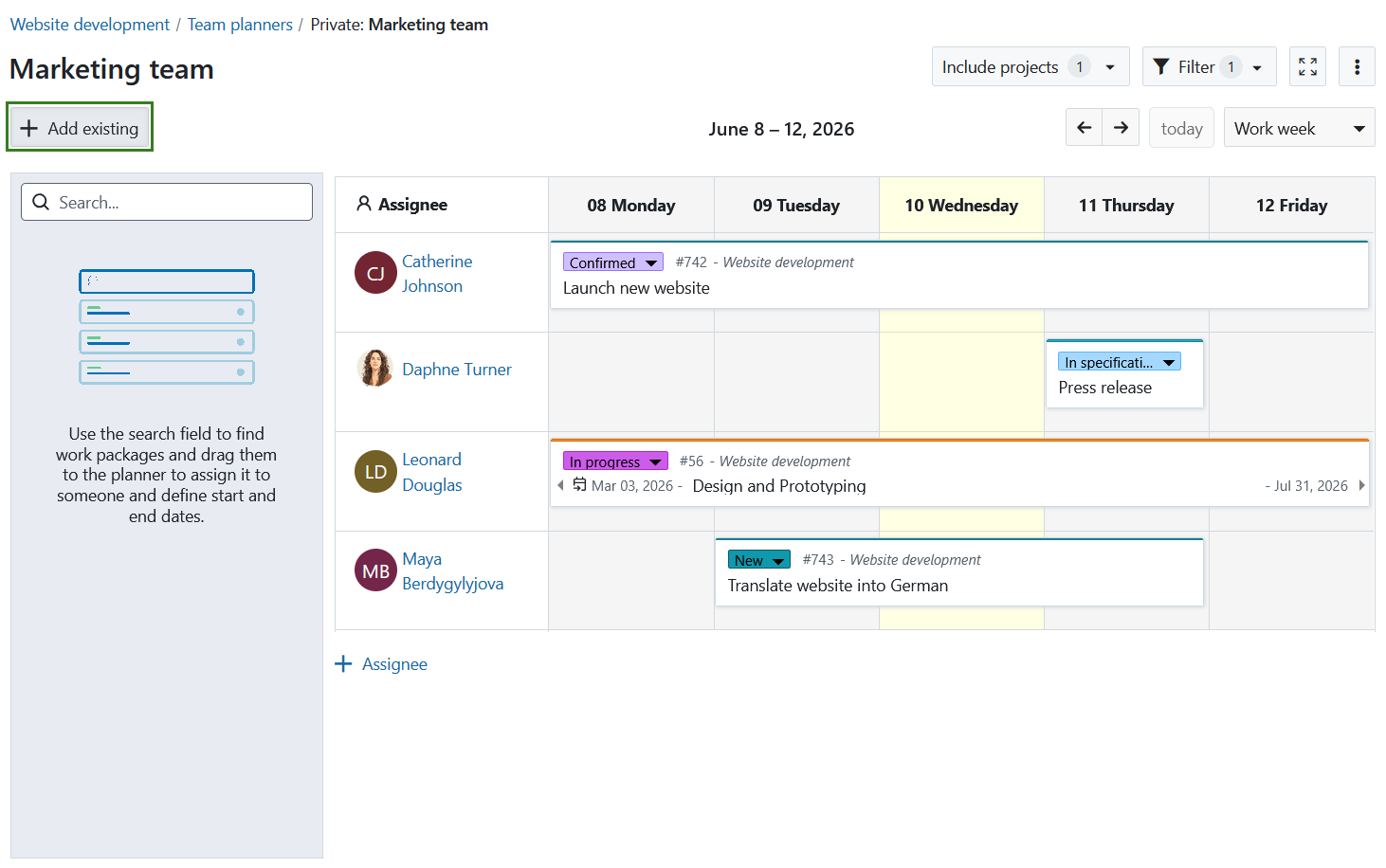Open the In progress status dropdown
Viewport: 1386px width, 868px height.
[615, 461]
